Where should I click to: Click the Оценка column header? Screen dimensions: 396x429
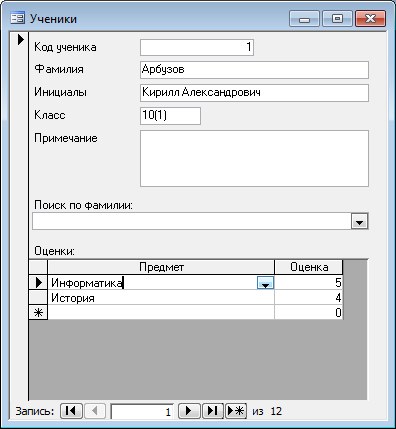click(309, 267)
